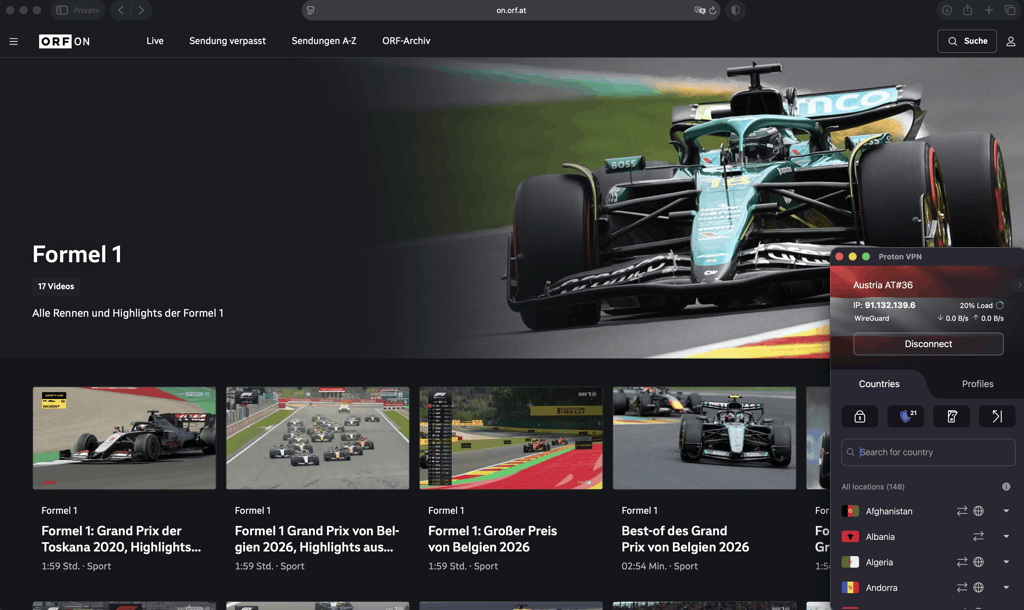Open the Belgien race start thumbnail
1024x610 pixels.
tap(317, 438)
